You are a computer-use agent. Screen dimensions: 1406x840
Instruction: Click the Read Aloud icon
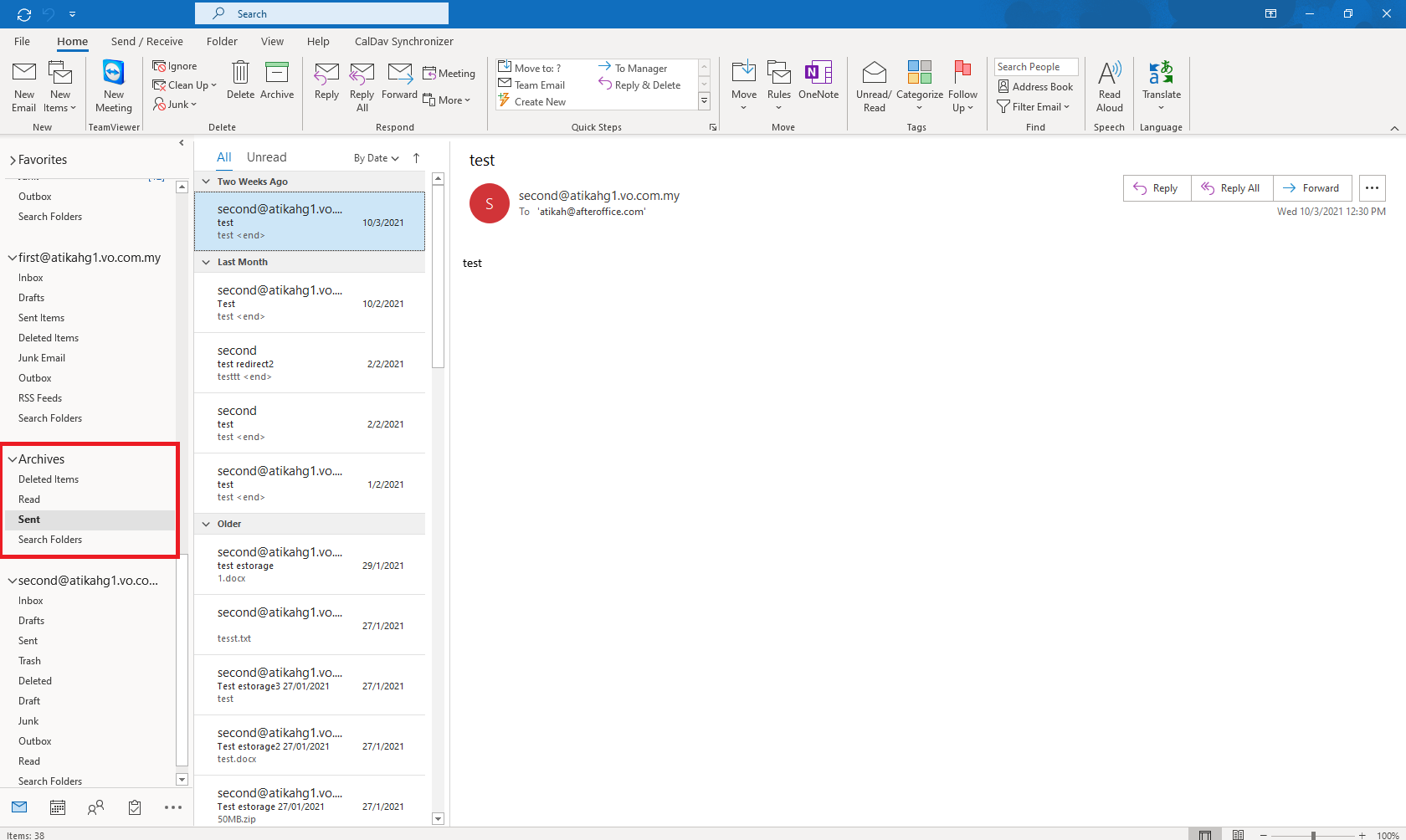pos(1109,85)
